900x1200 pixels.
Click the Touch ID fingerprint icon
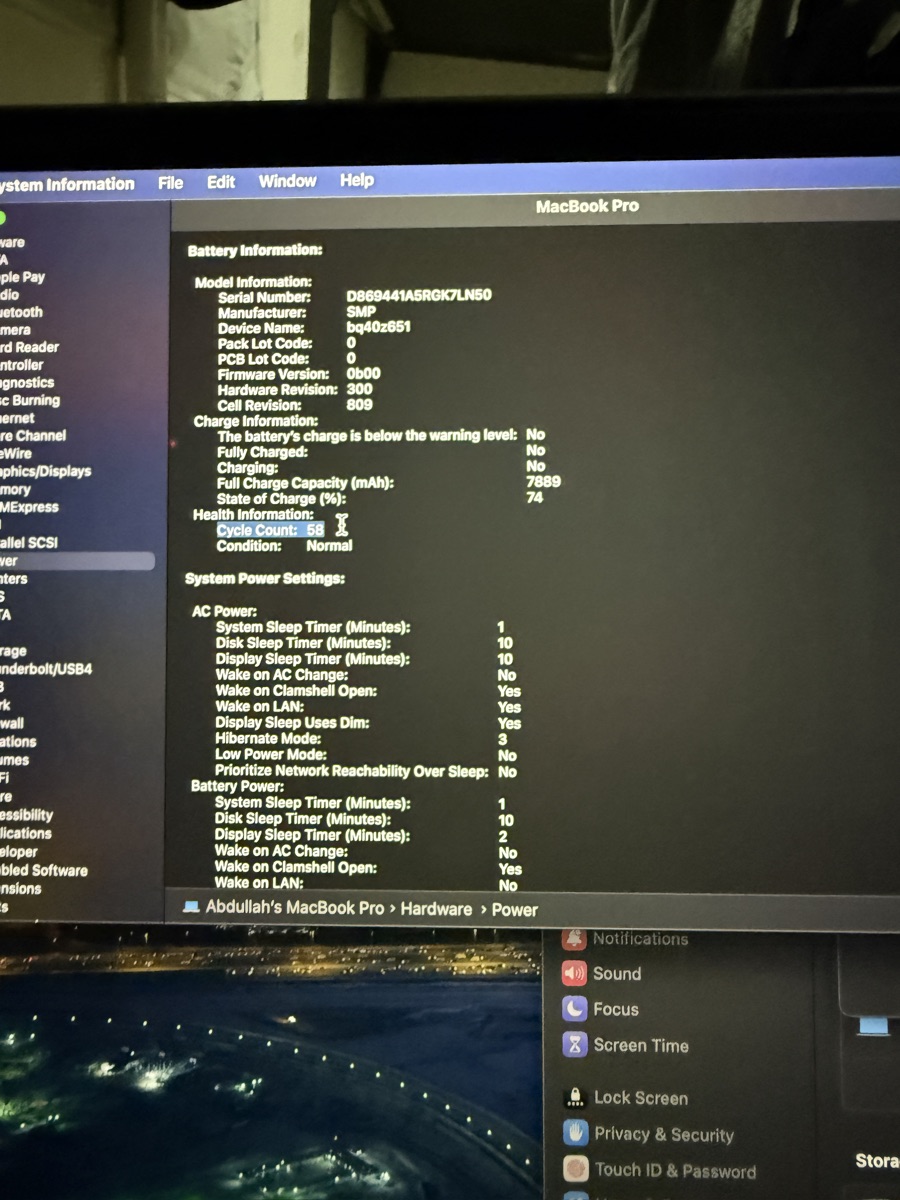pyautogui.click(x=575, y=1169)
